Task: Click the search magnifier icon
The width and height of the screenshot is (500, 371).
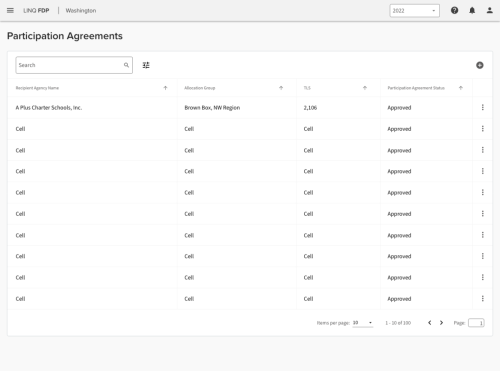Action: click(x=126, y=65)
